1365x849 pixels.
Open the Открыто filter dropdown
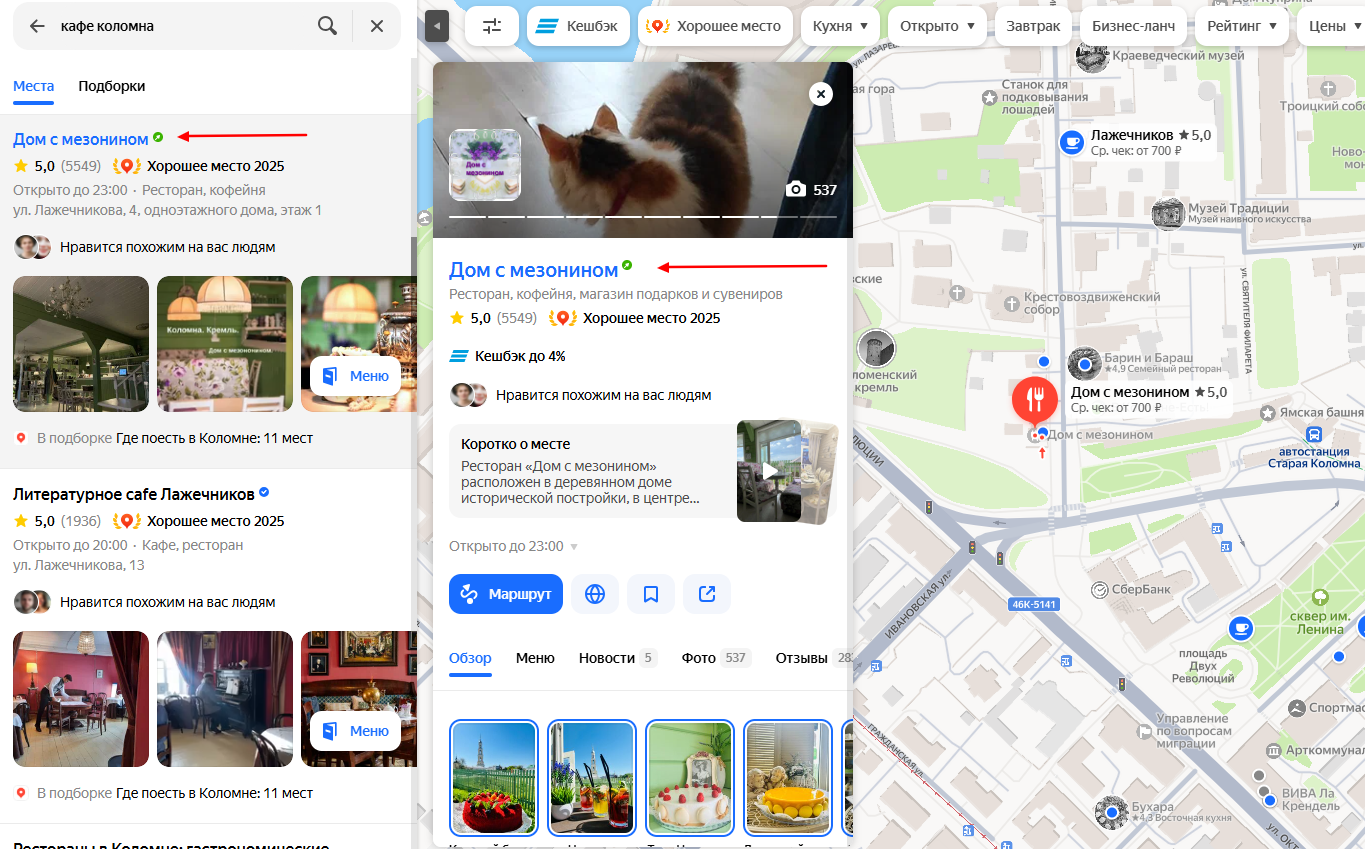[937, 26]
